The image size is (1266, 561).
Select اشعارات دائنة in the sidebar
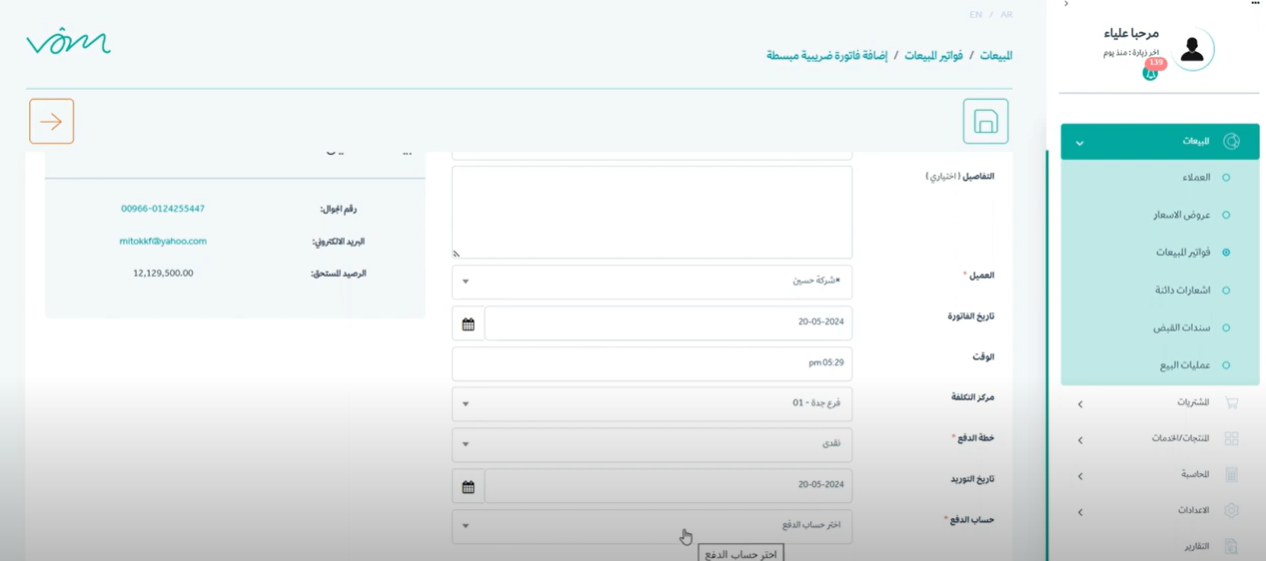point(1183,290)
